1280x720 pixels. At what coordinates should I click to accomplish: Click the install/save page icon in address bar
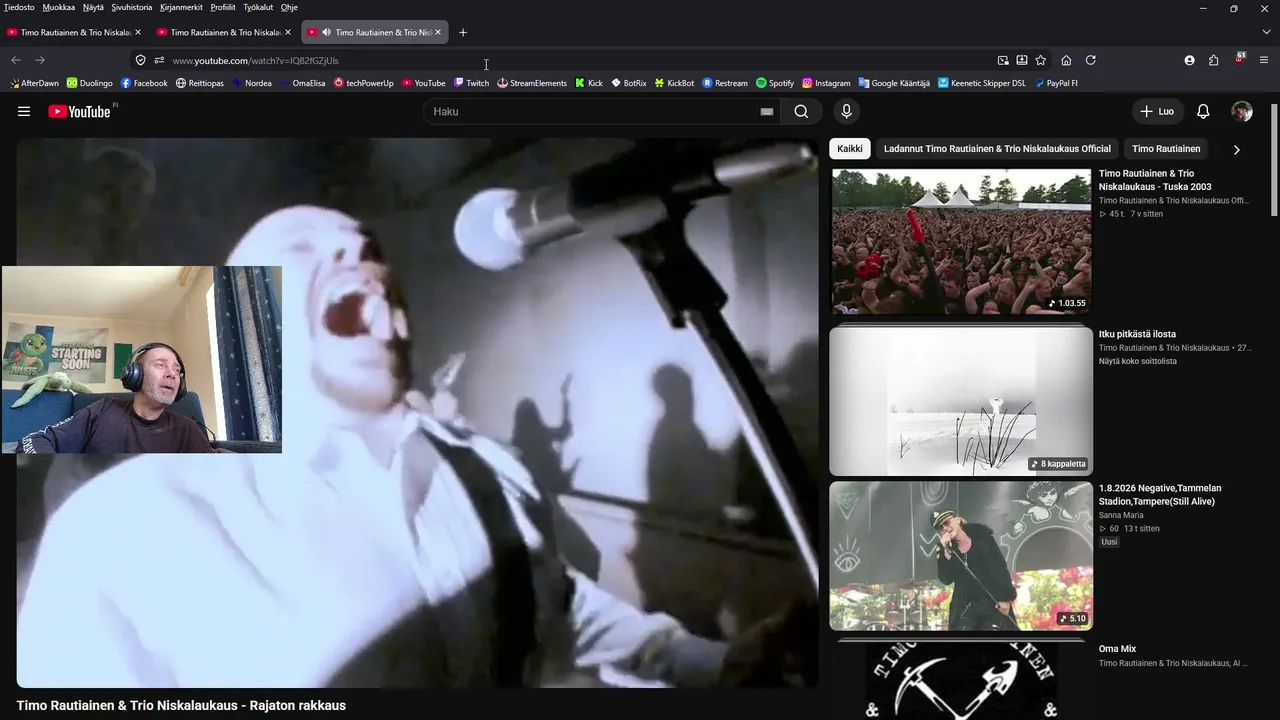[x=1022, y=60]
